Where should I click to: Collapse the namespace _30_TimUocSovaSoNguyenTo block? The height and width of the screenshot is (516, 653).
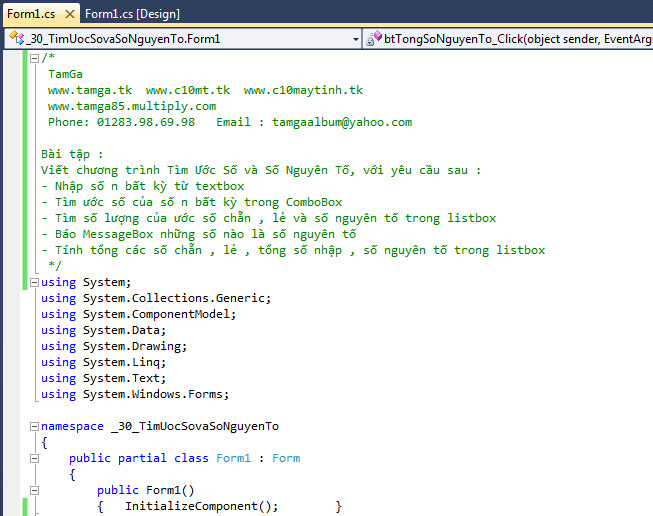tap(35, 426)
